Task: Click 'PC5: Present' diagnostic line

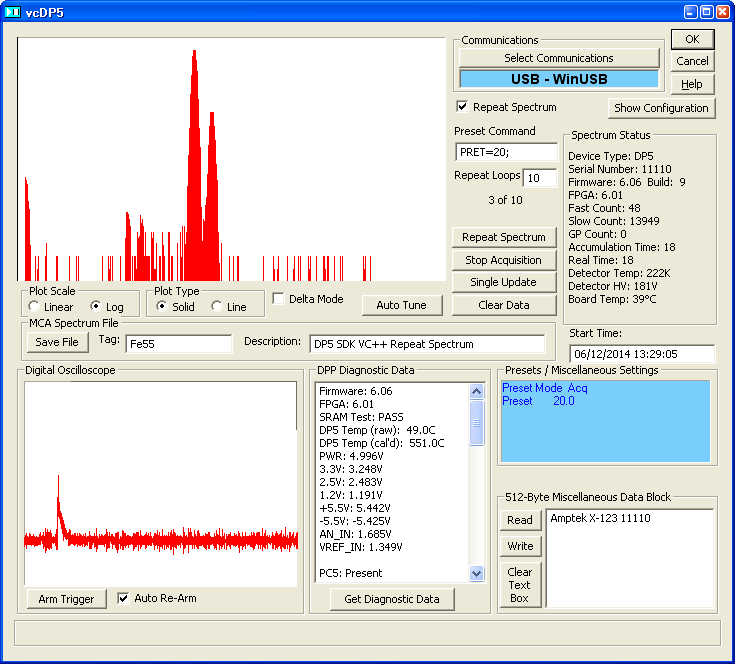Action: click(x=350, y=573)
